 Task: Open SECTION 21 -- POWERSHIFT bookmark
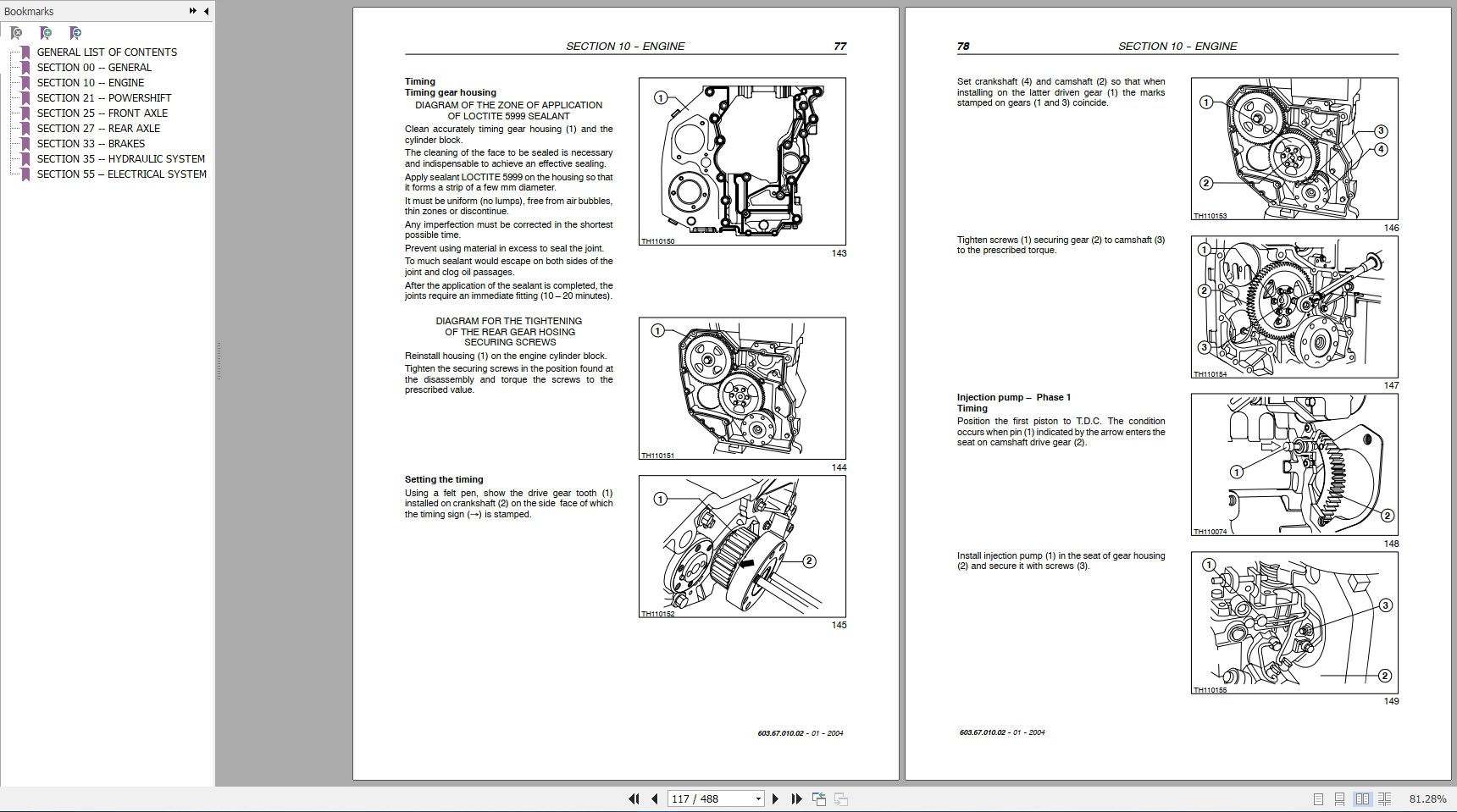[x=103, y=97]
